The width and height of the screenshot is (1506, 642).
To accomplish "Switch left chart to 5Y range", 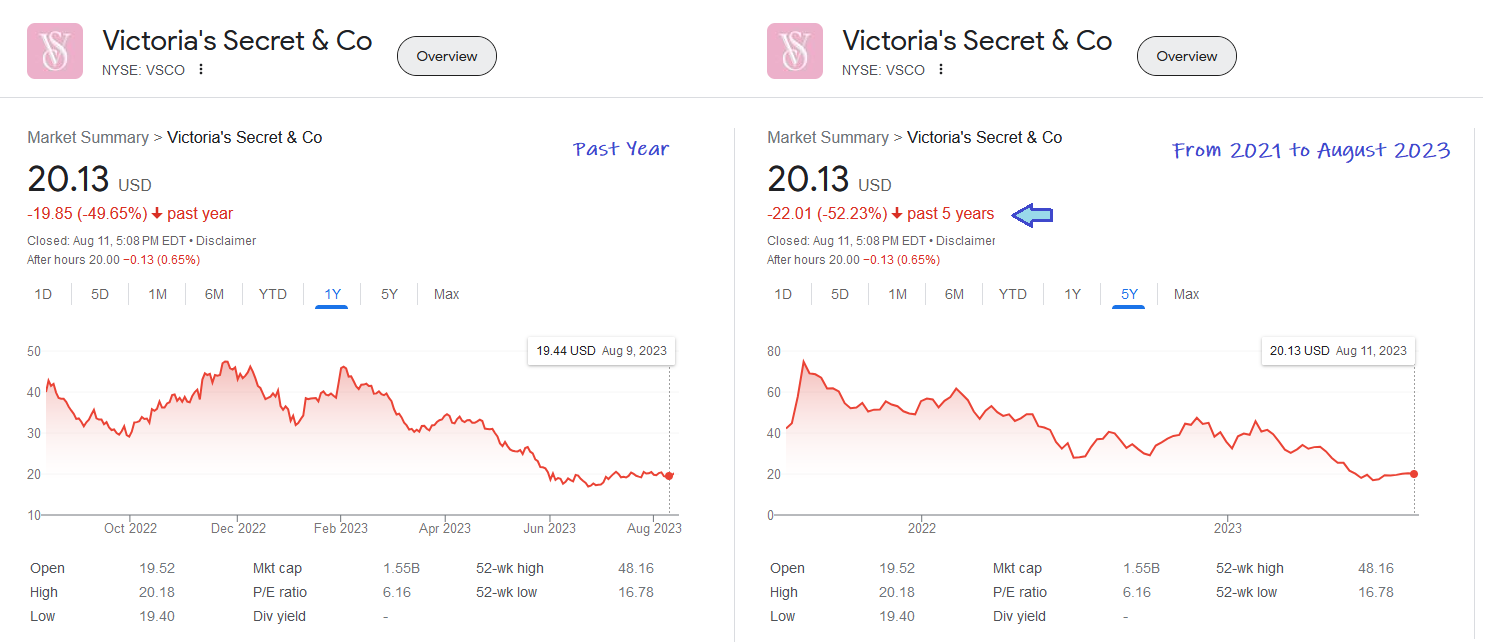I will (389, 294).
